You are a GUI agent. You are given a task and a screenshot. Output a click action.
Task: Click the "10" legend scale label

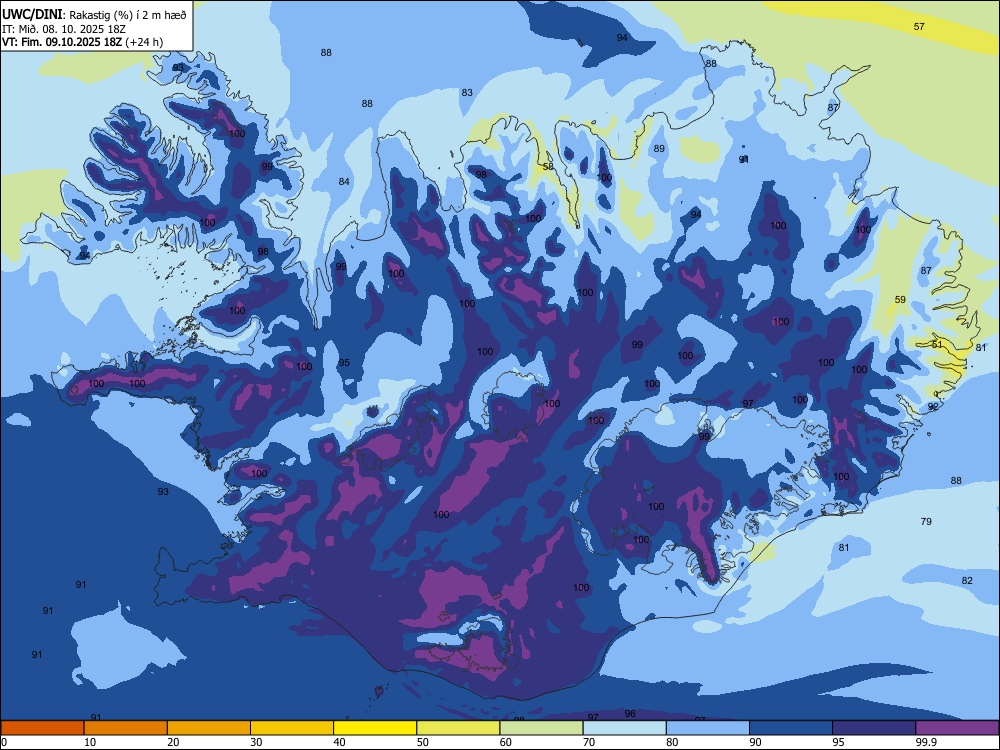pos(91,742)
